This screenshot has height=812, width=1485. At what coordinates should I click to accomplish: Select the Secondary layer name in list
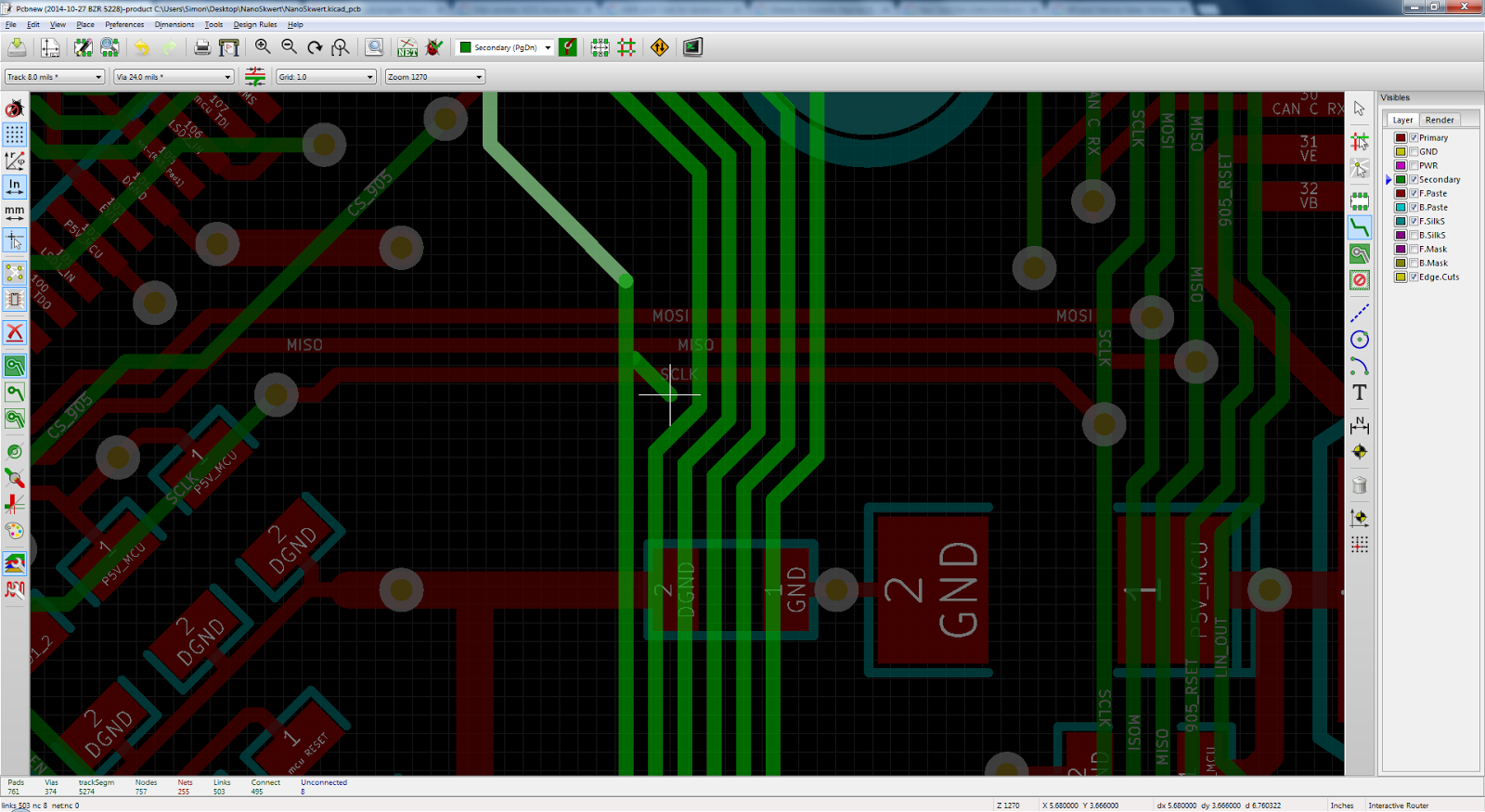coord(1440,179)
